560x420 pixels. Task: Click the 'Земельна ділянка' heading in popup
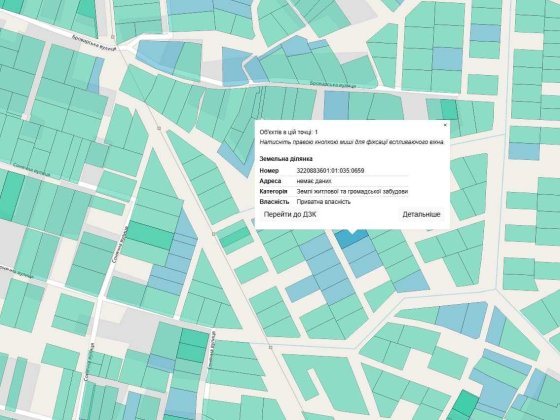286,159
